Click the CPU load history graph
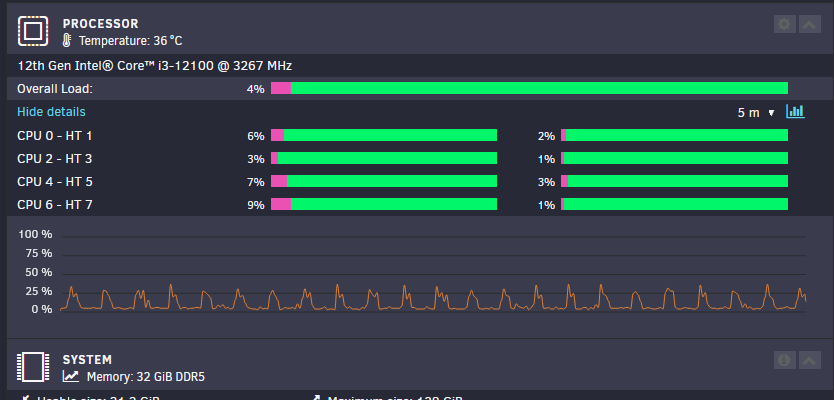The height and width of the screenshot is (400, 834). pyautogui.click(x=433, y=274)
